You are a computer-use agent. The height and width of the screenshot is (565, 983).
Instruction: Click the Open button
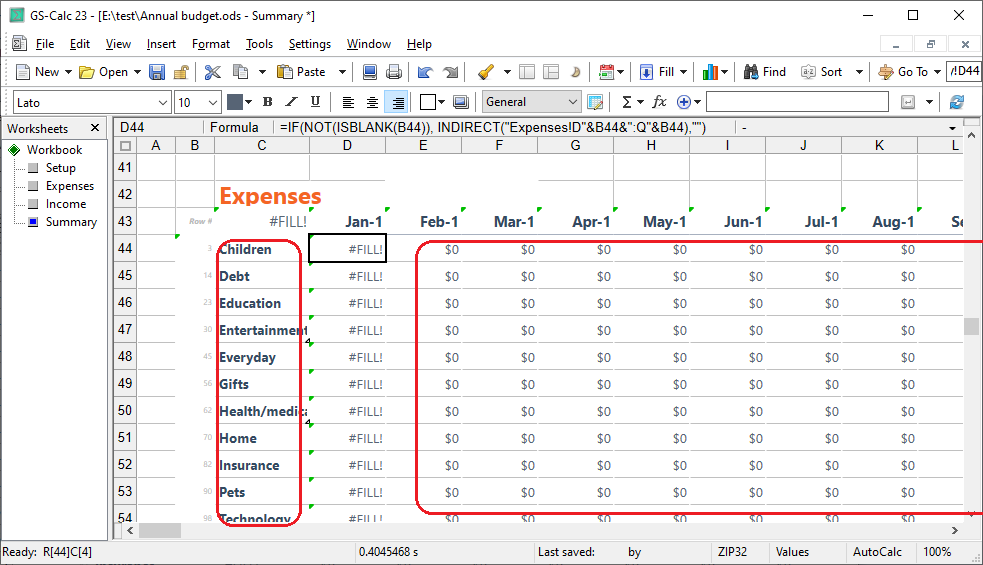click(103, 72)
